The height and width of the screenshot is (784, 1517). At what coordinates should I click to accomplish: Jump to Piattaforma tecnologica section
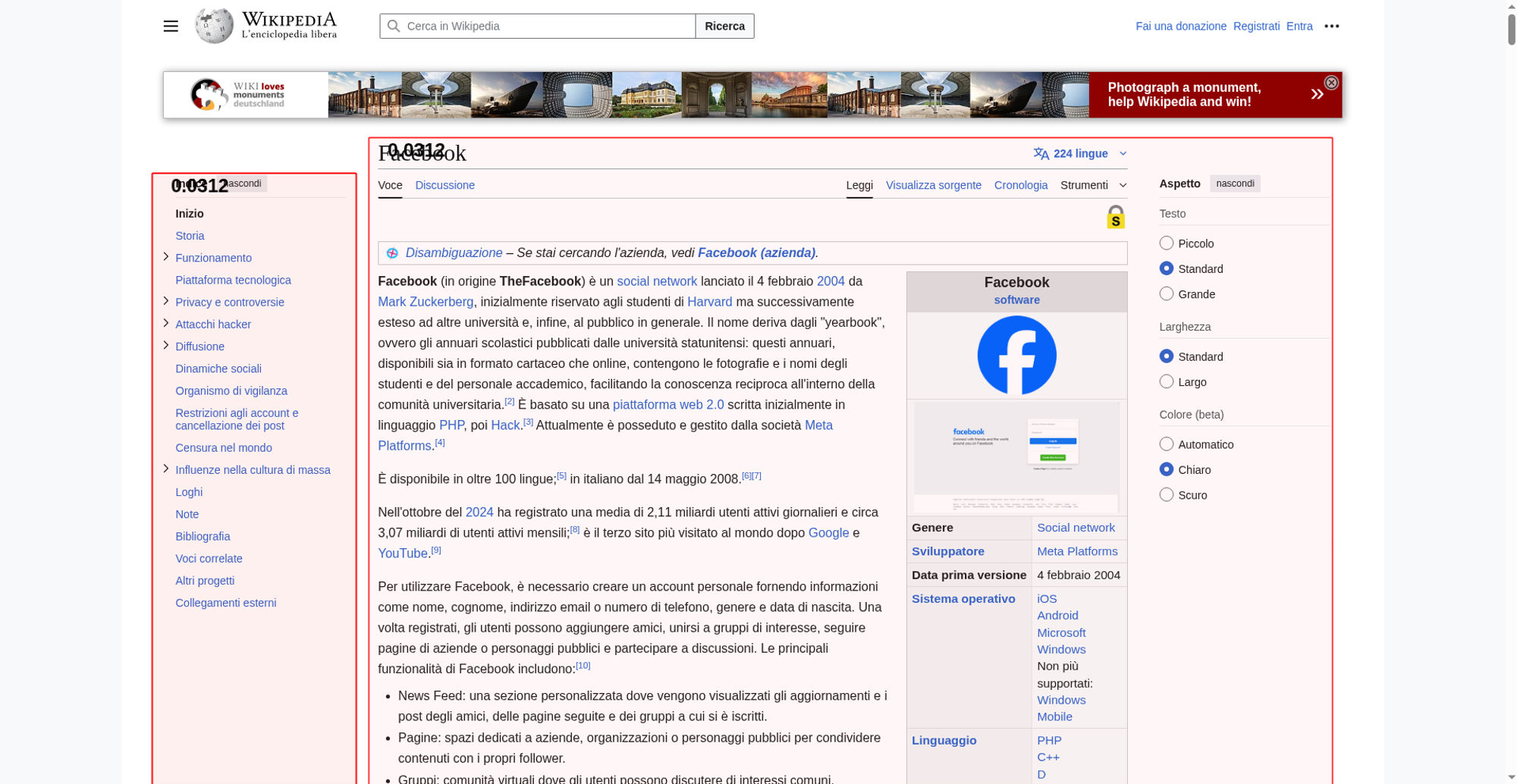(233, 280)
